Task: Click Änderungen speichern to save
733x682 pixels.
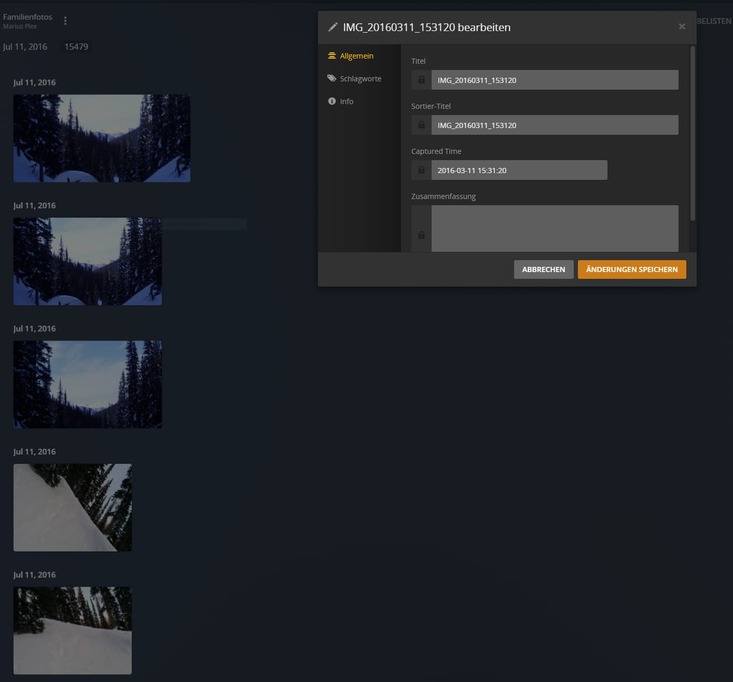Action: [x=632, y=269]
